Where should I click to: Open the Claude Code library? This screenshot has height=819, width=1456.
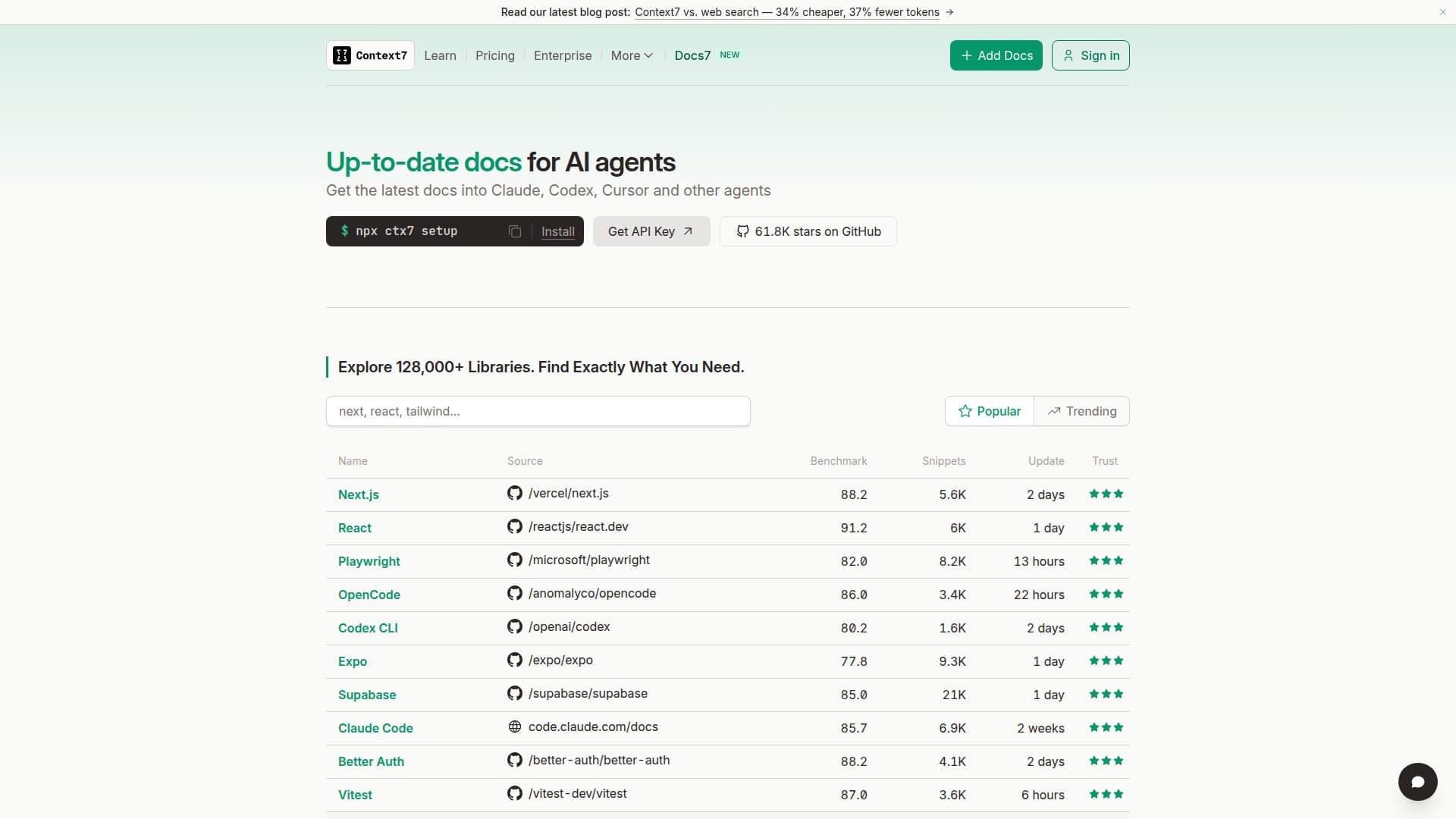tap(375, 728)
